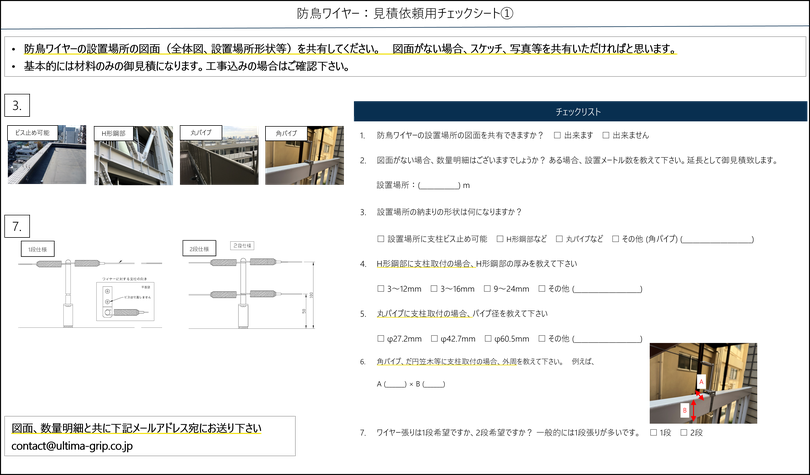Click the 2段仕様 label box
The width and height of the screenshot is (810, 475).
[199, 248]
